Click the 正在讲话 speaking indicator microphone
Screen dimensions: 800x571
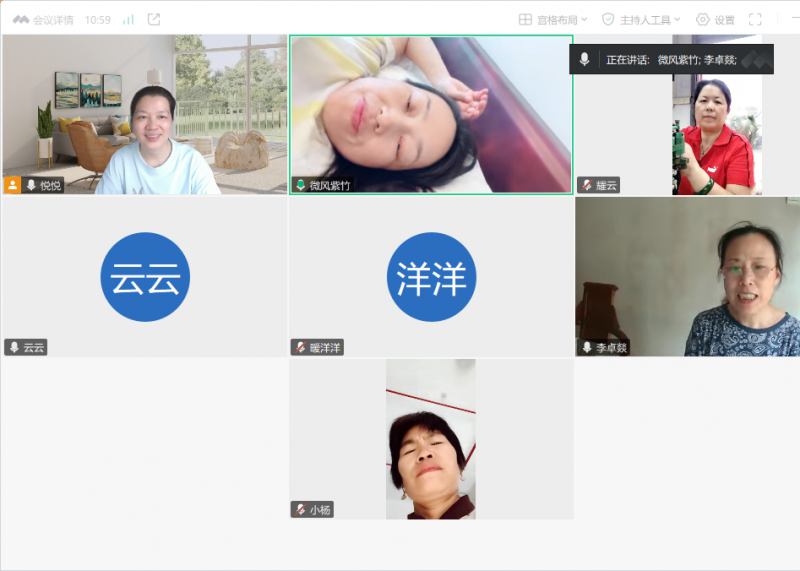(x=585, y=60)
